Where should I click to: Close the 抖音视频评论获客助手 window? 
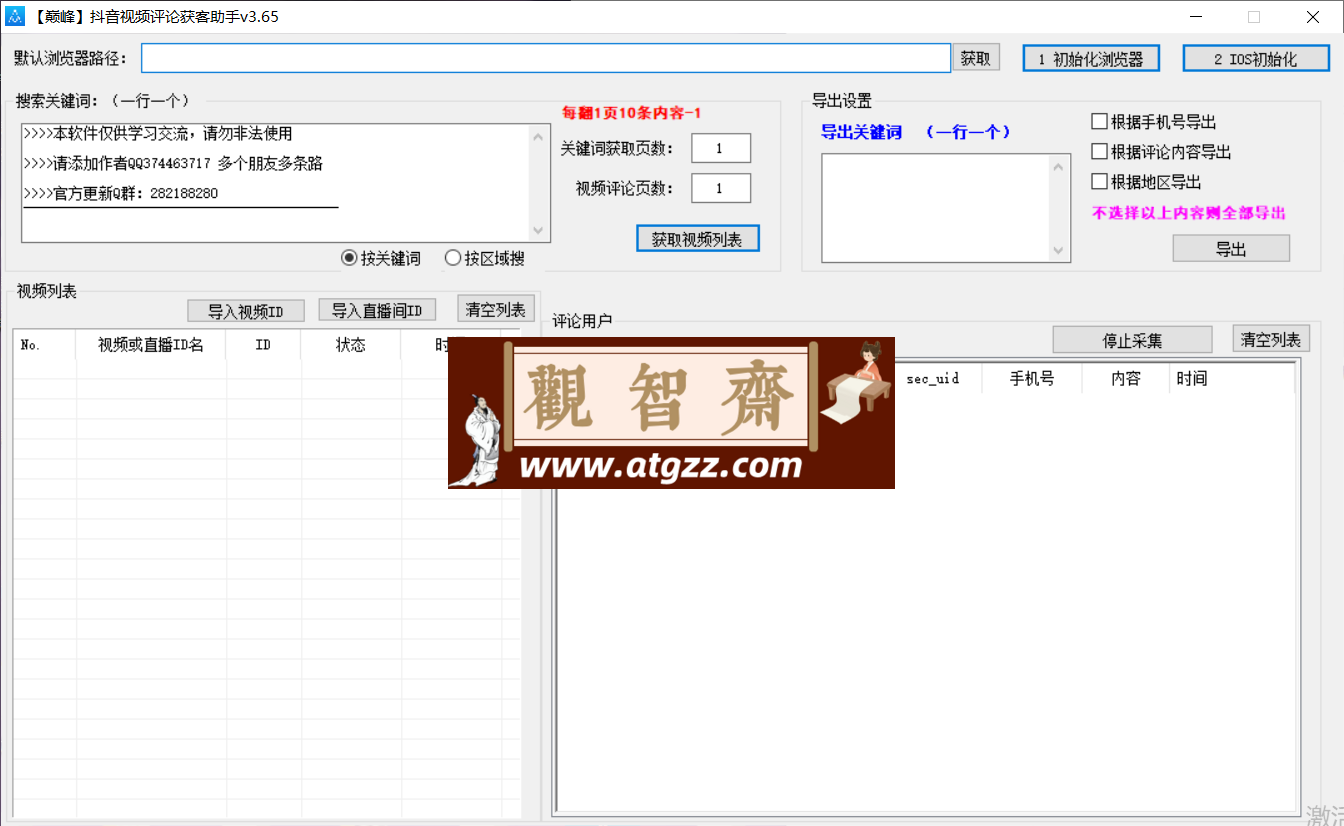coord(1312,16)
